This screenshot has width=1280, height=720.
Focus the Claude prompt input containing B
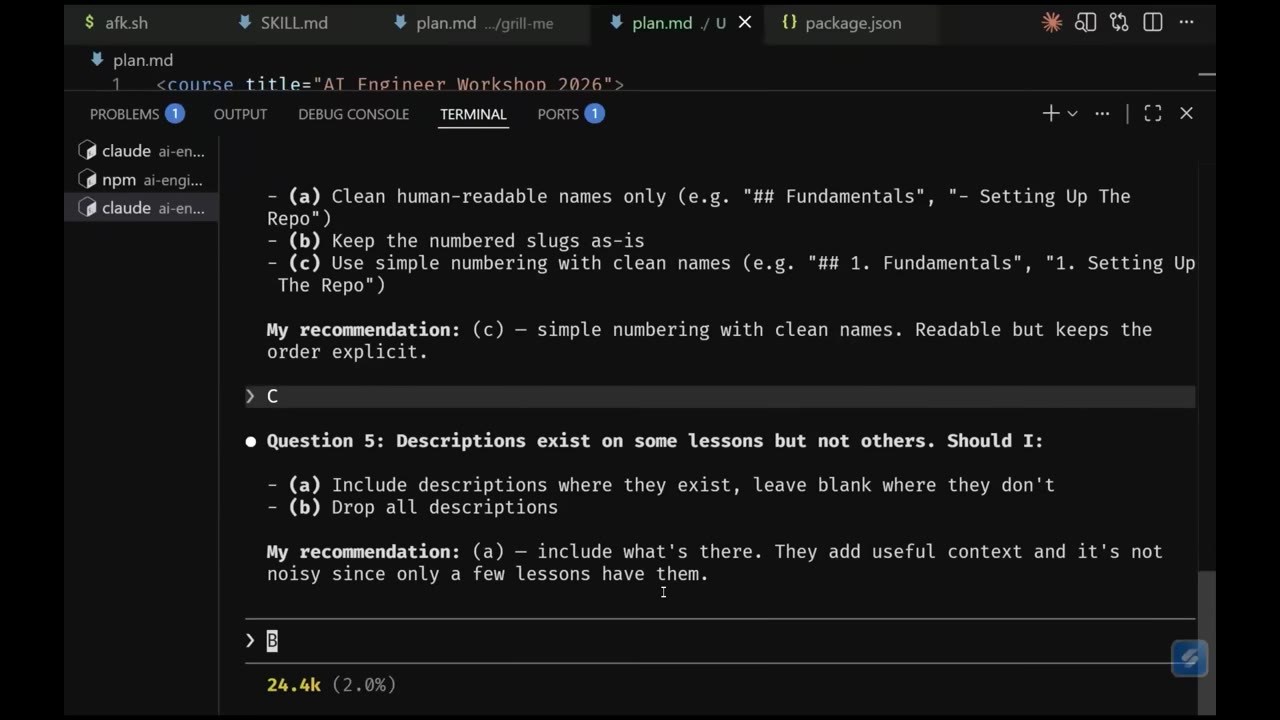tap(720, 641)
